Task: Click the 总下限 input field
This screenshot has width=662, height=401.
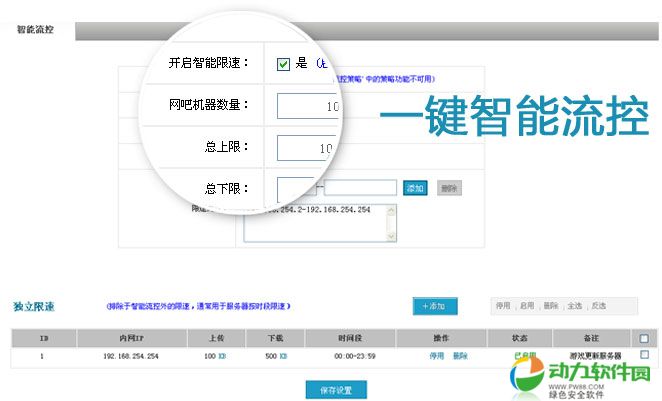Action: 295,187
